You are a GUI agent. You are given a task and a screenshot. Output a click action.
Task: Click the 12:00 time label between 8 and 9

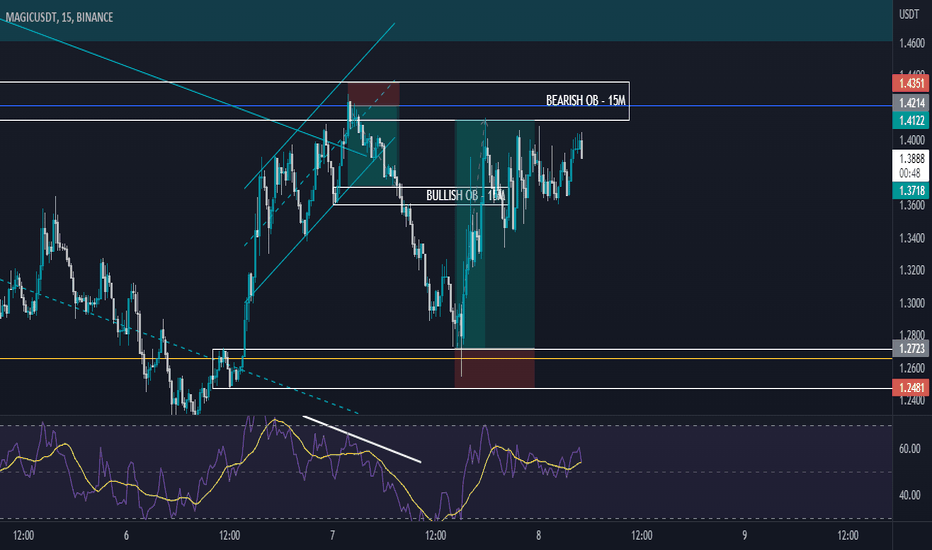[x=642, y=535]
